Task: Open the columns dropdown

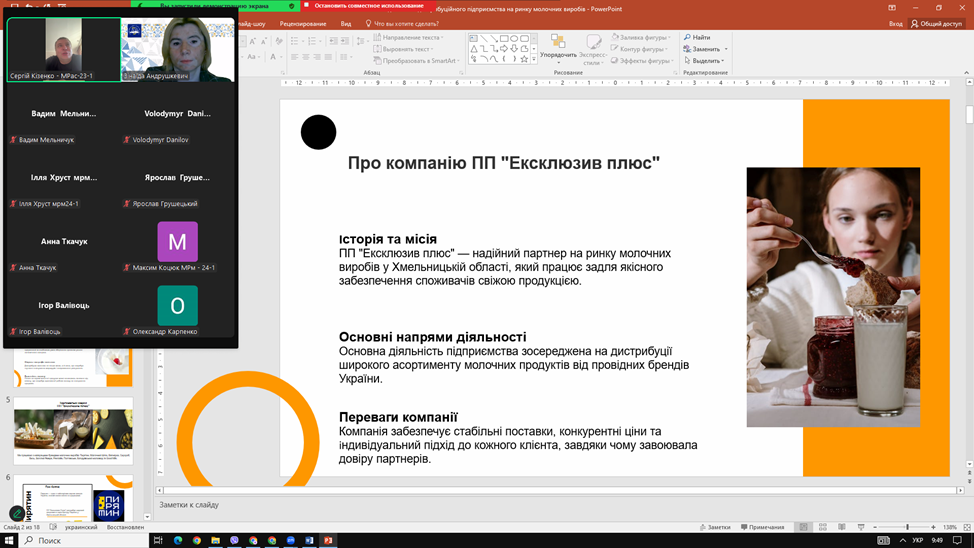Action: (345, 57)
